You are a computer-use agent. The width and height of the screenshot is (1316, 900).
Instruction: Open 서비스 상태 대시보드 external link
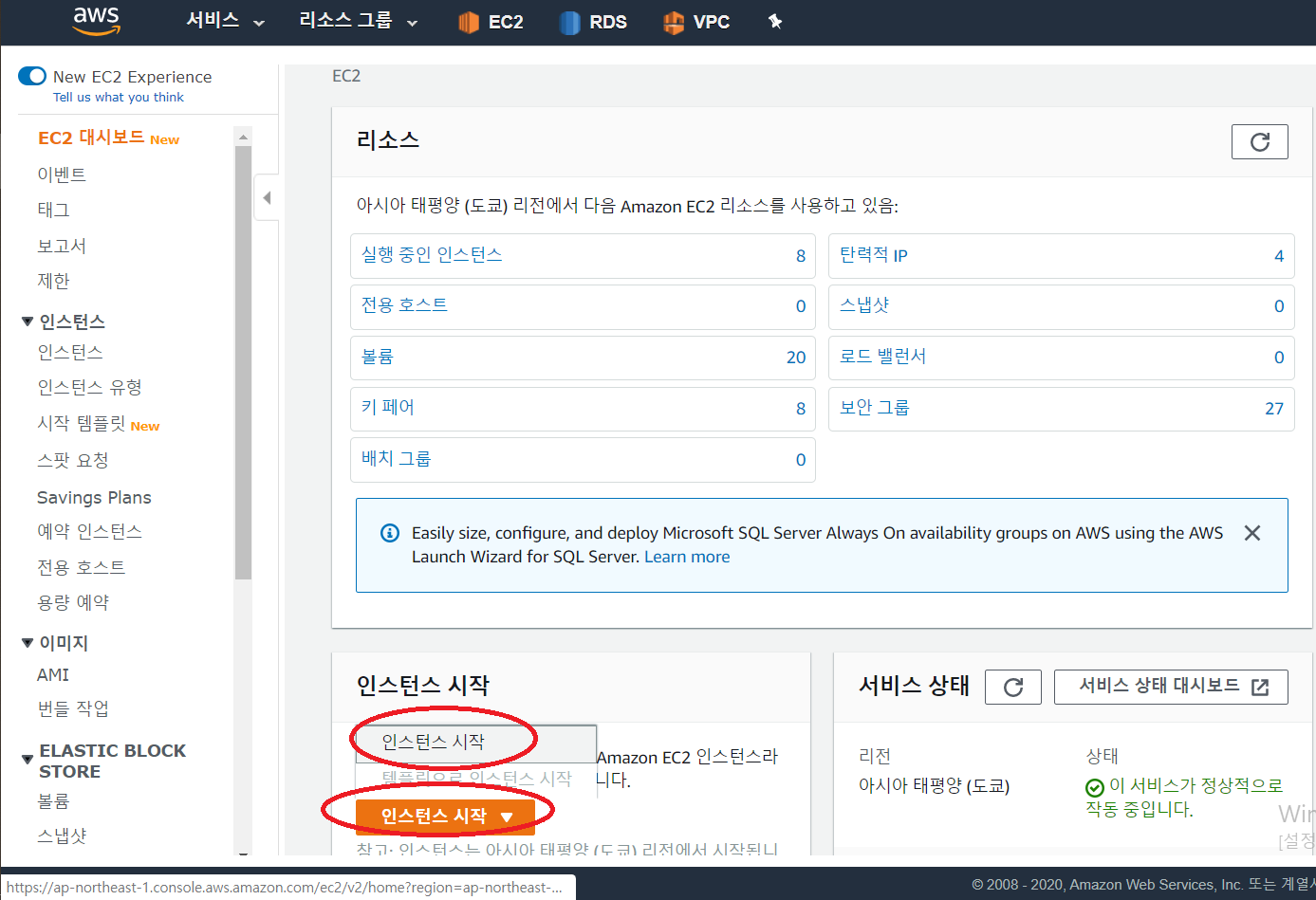1171,687
